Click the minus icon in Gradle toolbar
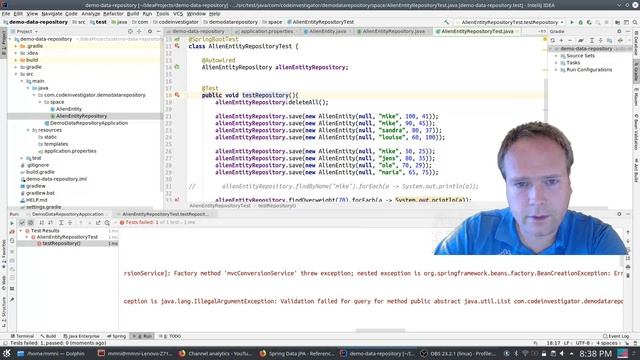Viewport: 640px width, 360px height. click(x=570, y=40)
